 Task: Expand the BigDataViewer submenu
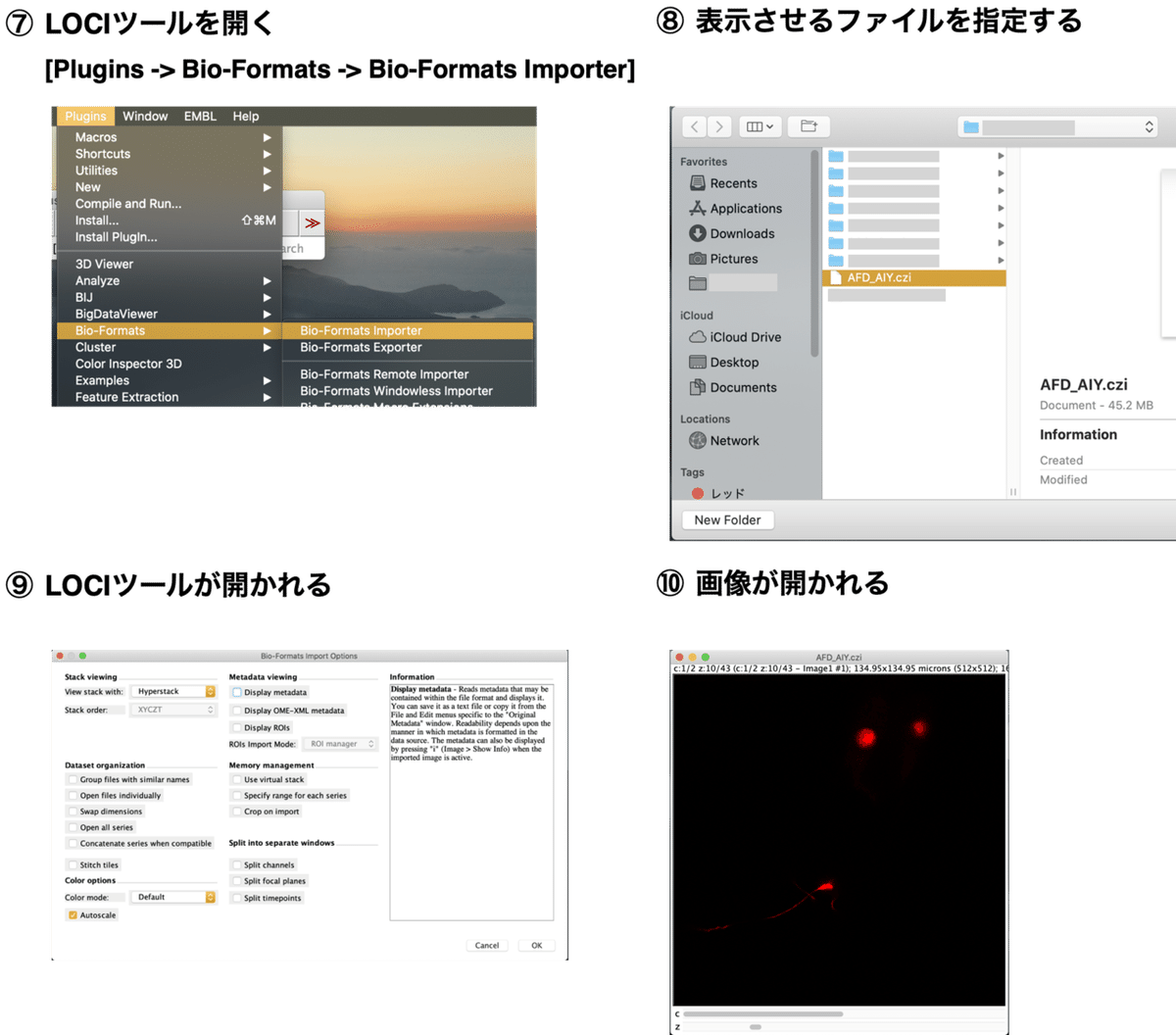(x=170, y=314)
